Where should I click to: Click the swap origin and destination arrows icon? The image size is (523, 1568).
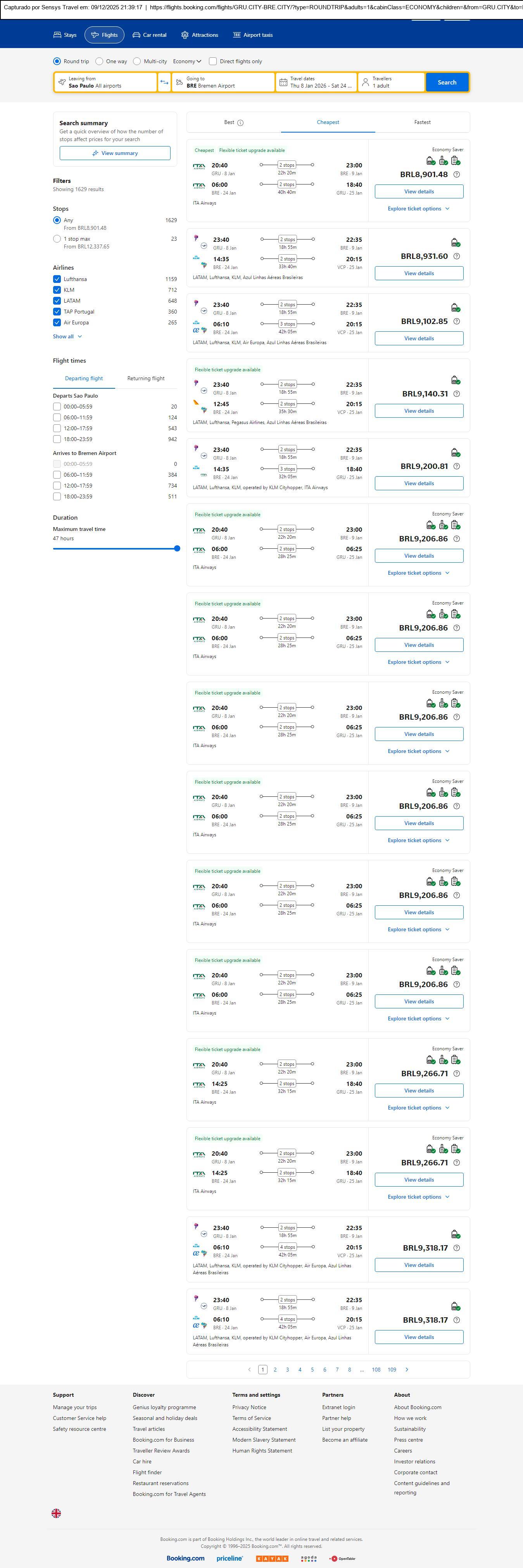click(x=164, y=82)
